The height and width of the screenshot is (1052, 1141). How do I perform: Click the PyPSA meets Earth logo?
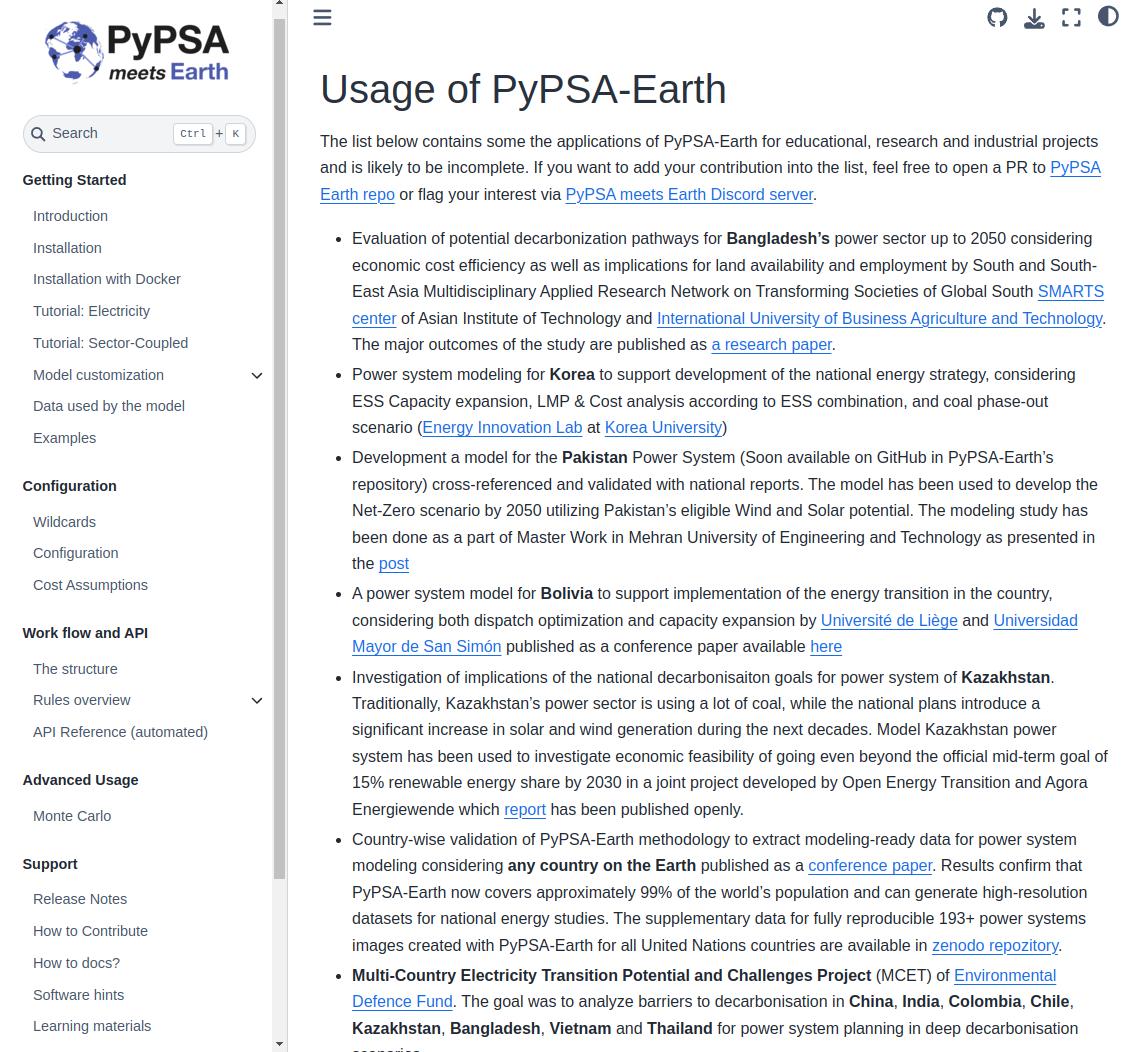(x=137, y=52)
